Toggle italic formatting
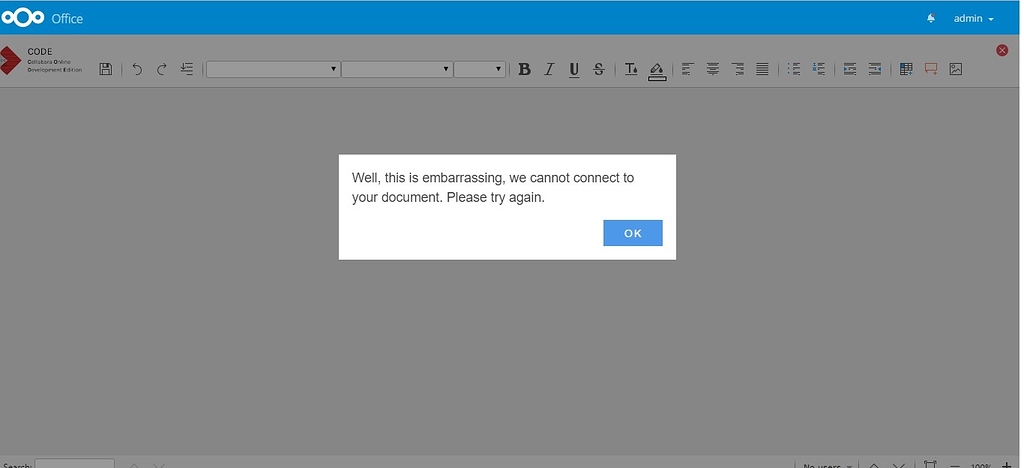Image resolution: width=1024 pixels, height=468 pixels. pos(549,69)
